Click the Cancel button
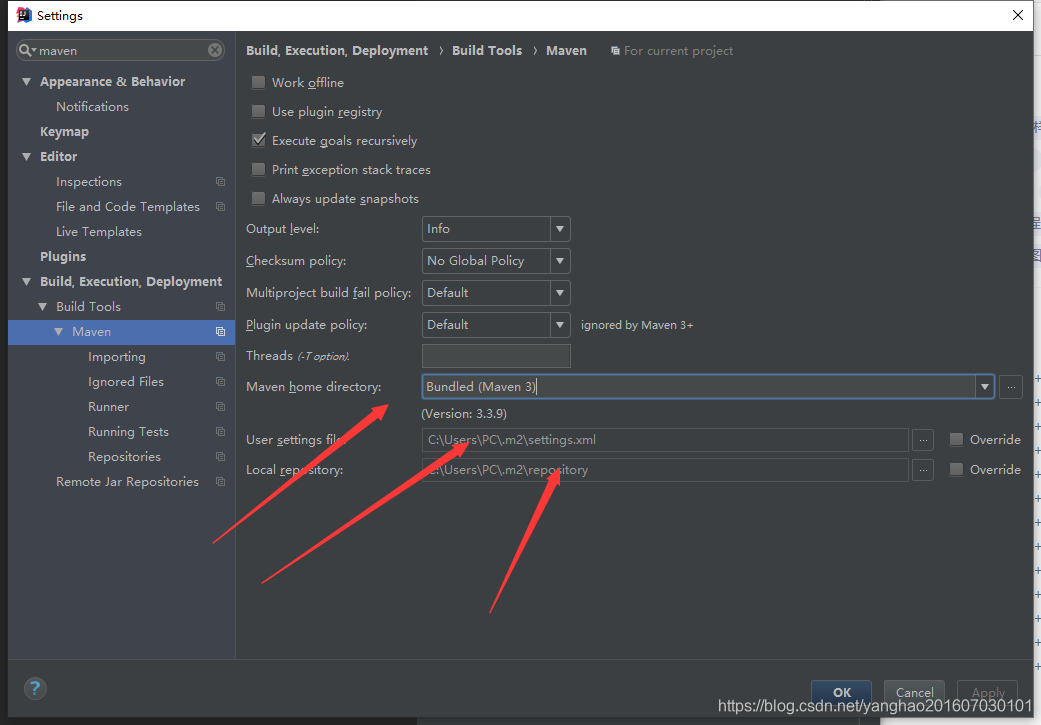 click(x=914, y=692)
